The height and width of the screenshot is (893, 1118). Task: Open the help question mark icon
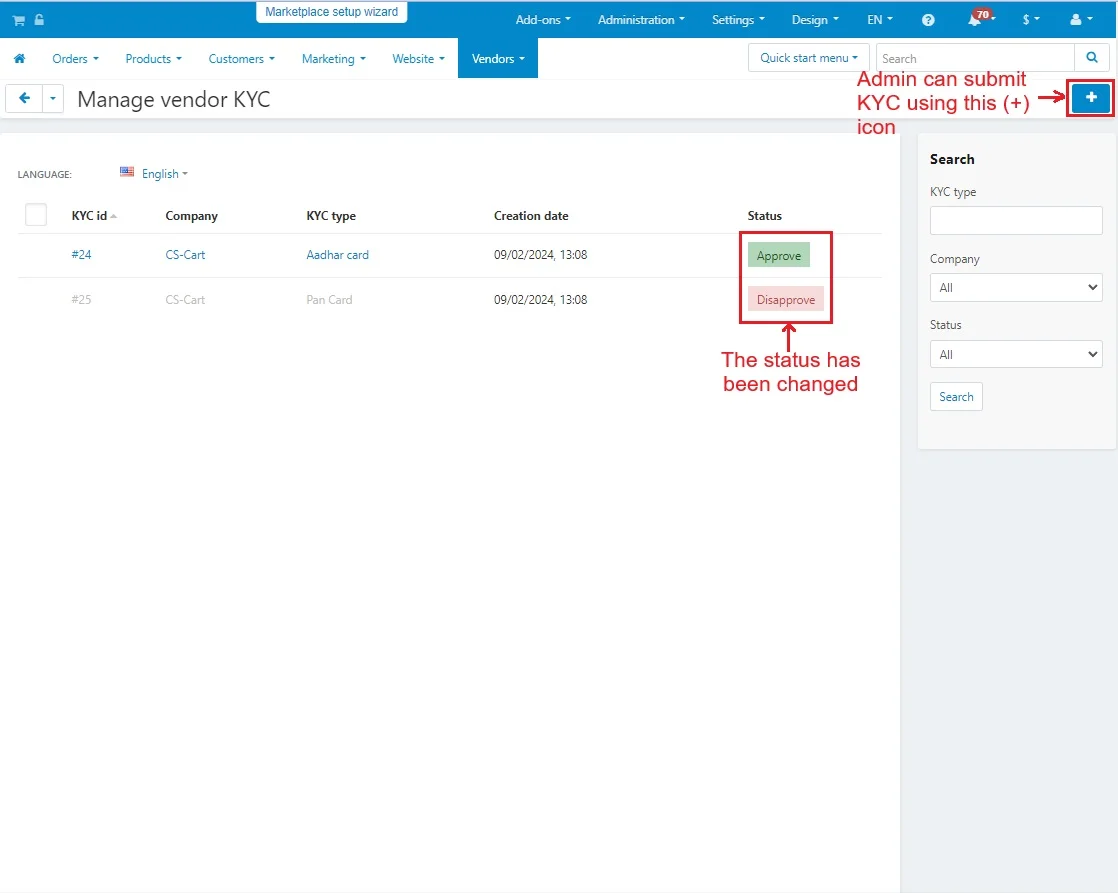928,20
